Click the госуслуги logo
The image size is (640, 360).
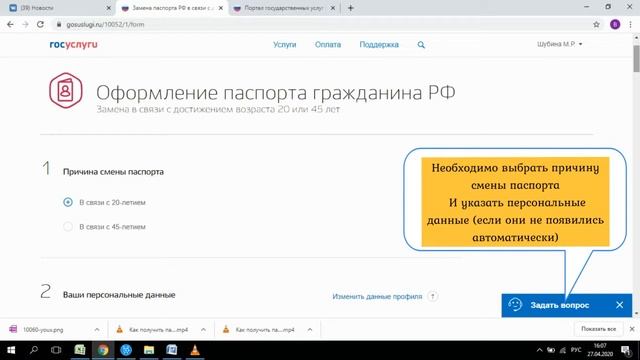[x=73, y=44]
